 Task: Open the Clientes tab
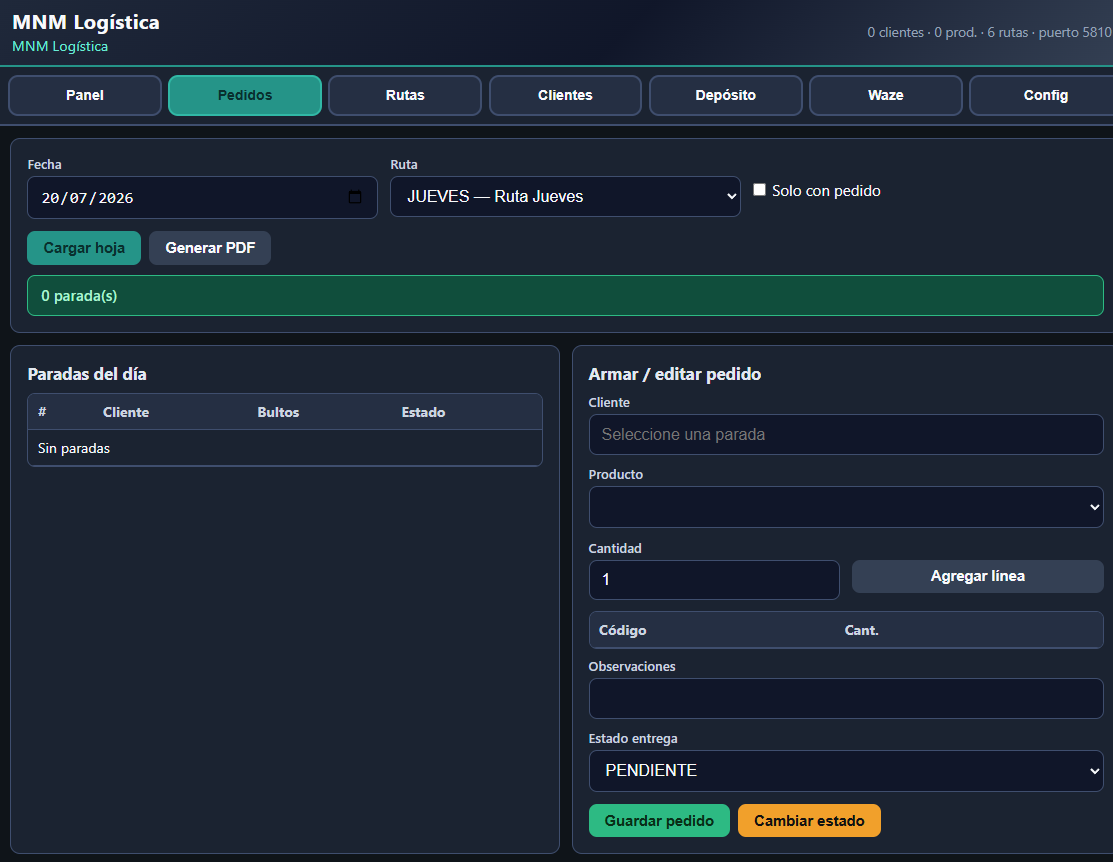[x=565, y=95]
